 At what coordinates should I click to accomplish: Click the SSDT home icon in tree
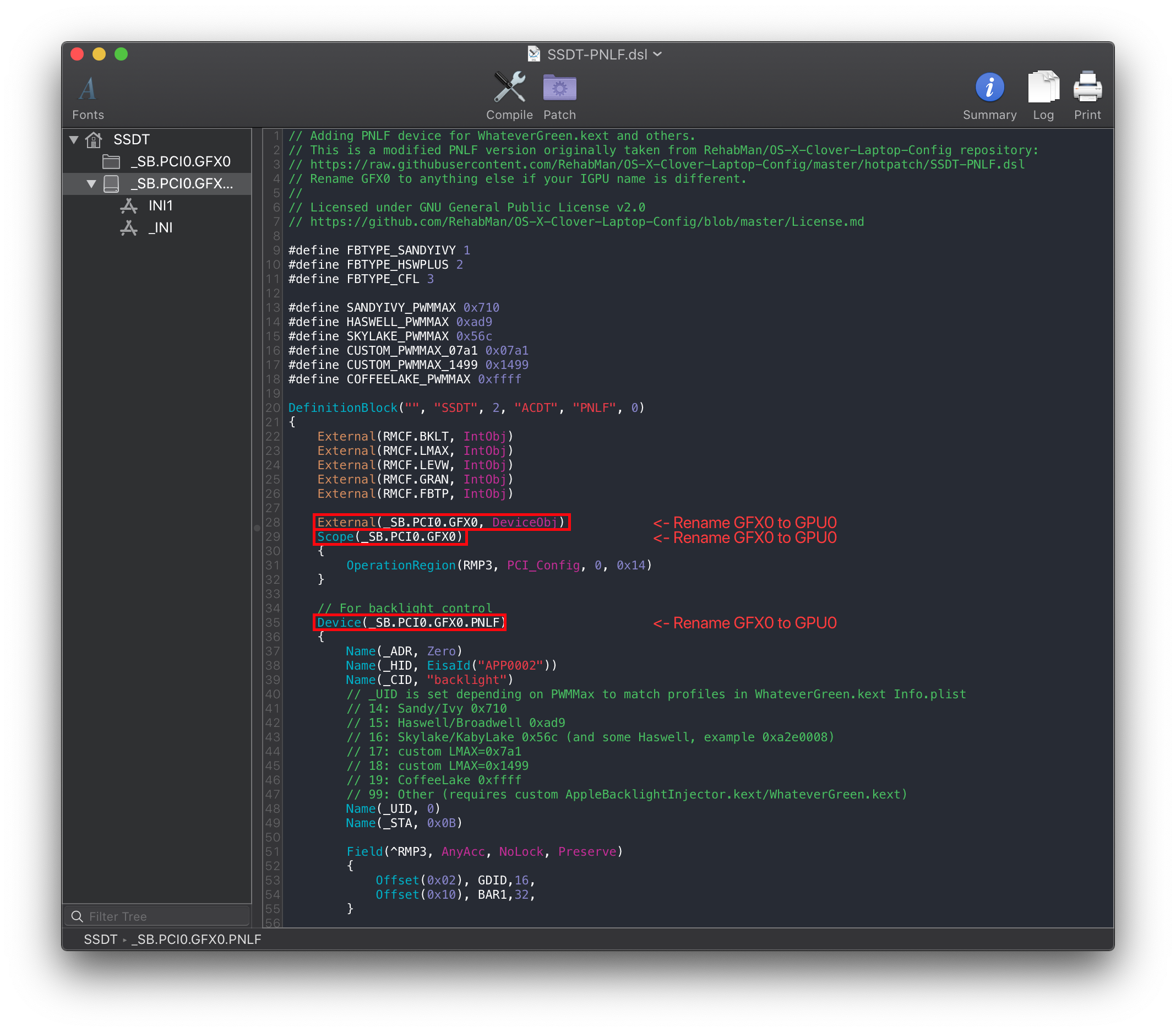click(94, 140)
